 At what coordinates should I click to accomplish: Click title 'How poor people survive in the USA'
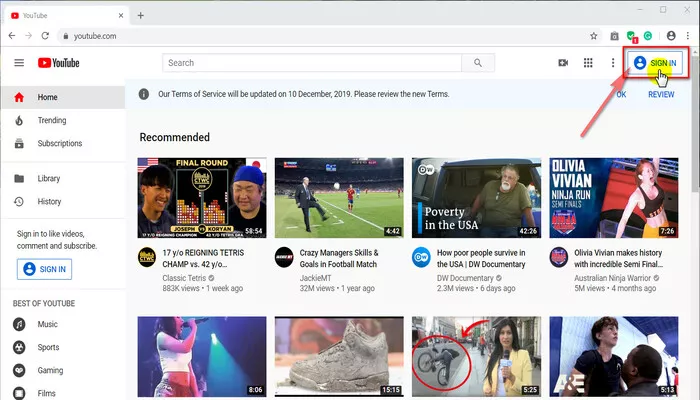tap(481, 258)
